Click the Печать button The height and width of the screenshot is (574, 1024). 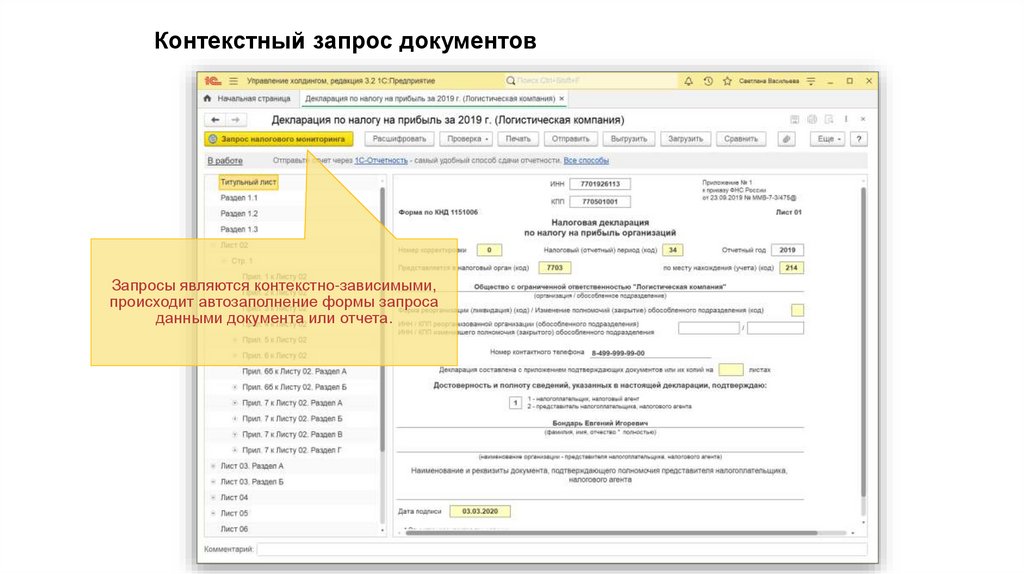click(x=518, y=139)
